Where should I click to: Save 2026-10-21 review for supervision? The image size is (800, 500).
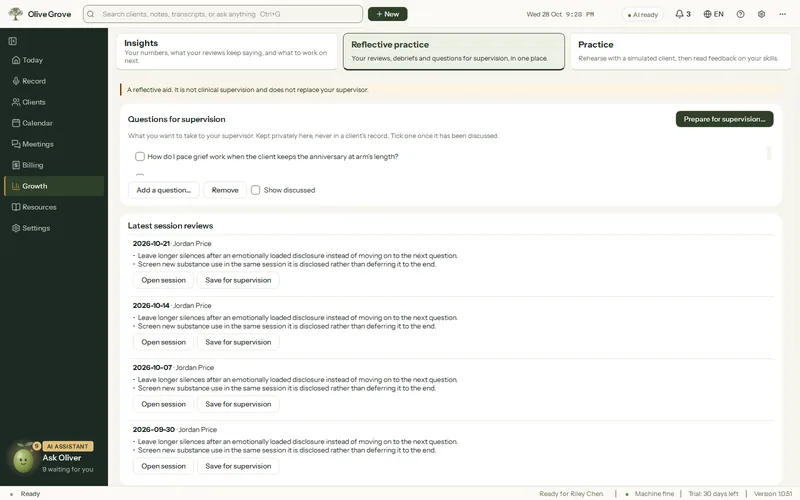tap(238, 280)
